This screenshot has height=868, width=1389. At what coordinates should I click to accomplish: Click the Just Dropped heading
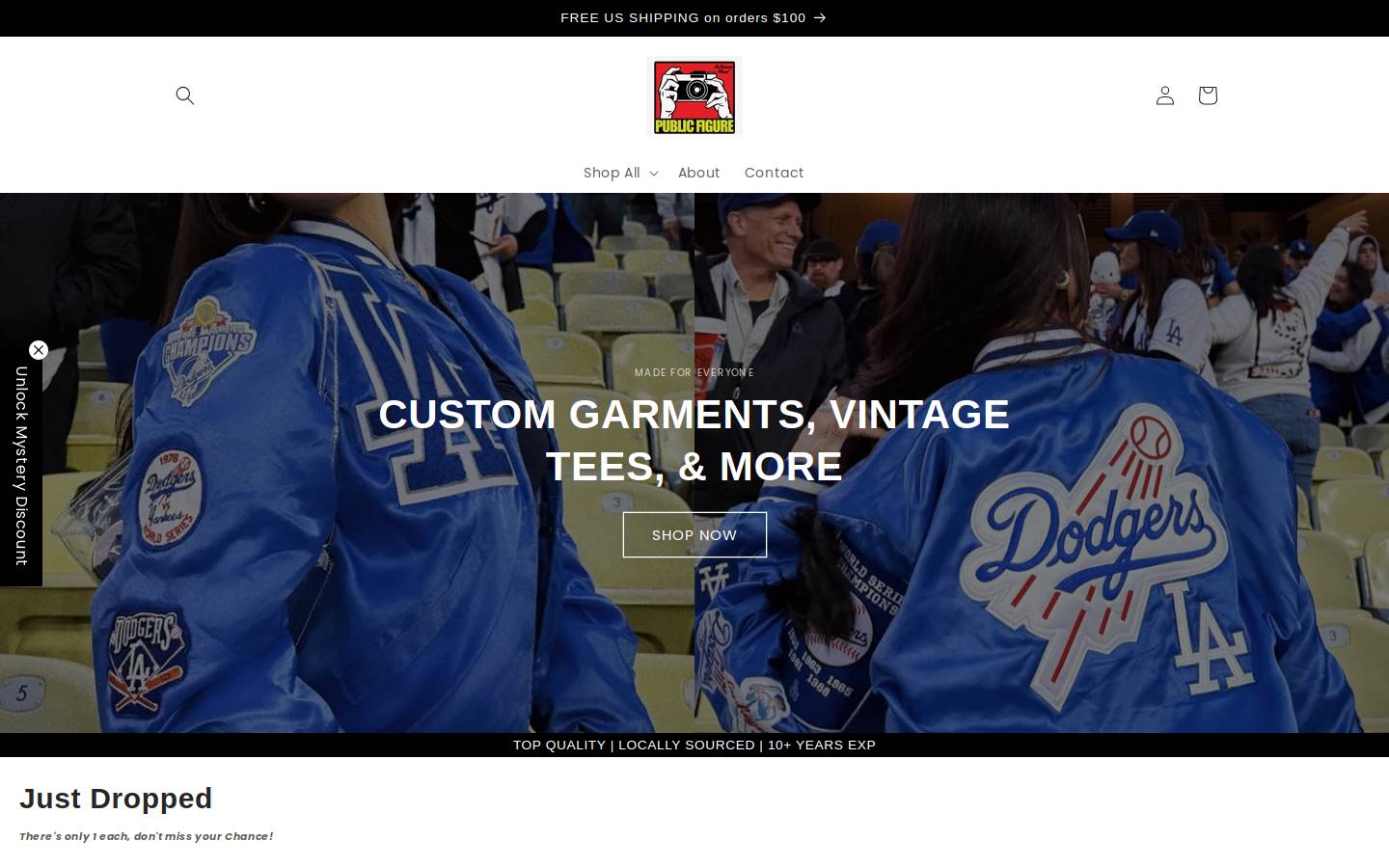tap(116, 799)
